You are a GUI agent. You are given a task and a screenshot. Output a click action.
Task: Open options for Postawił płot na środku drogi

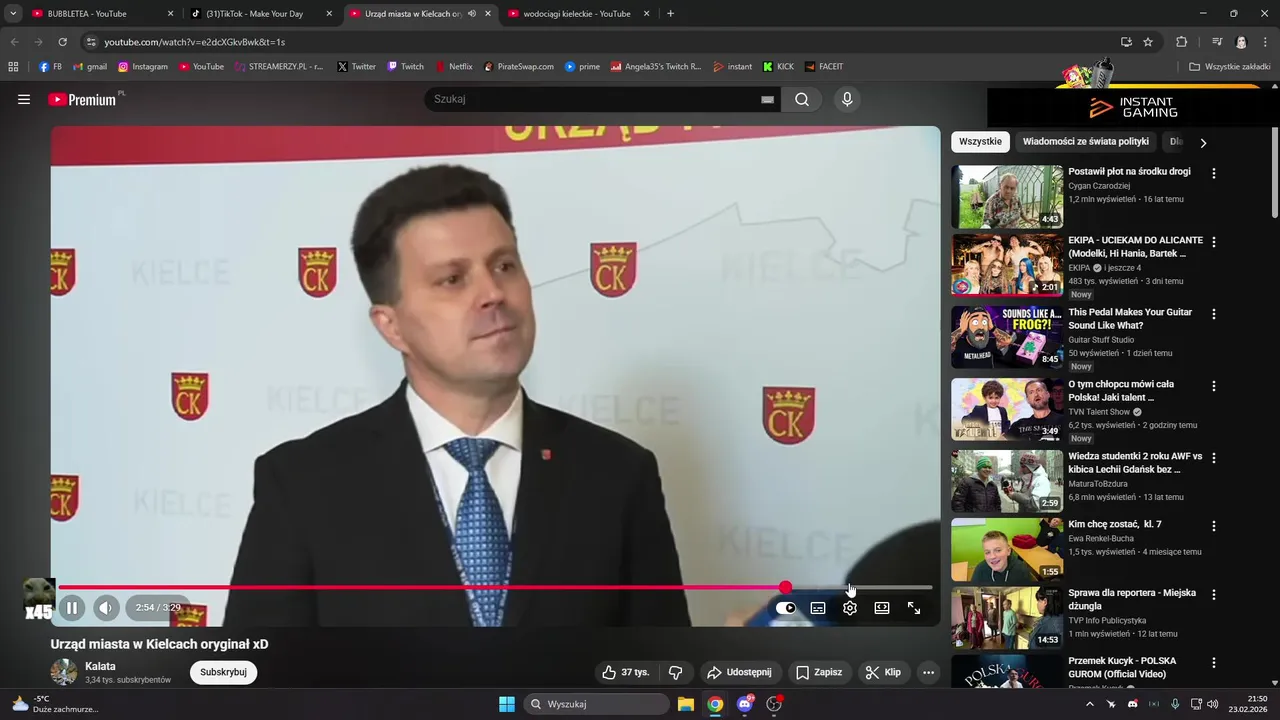pyautogui.click(x=1214, y=173)
